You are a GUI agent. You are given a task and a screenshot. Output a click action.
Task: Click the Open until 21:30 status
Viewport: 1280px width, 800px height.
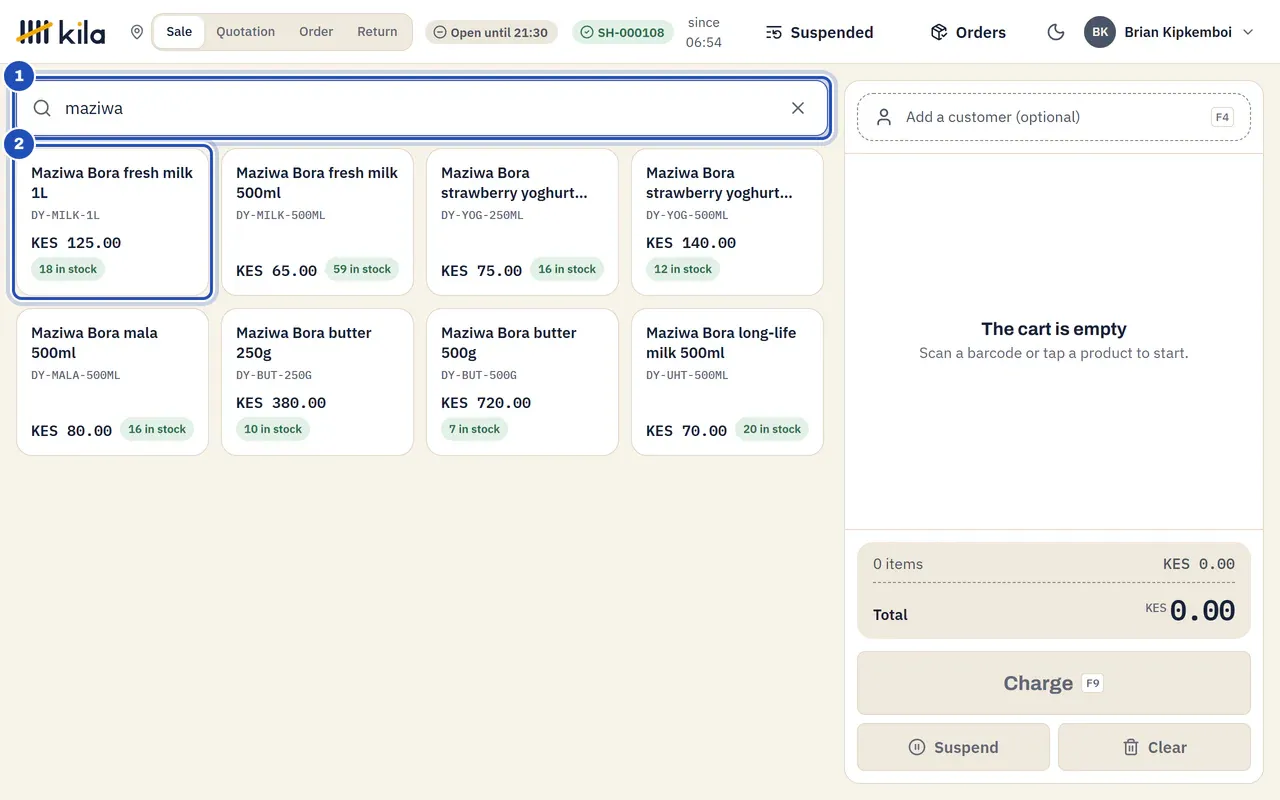tap(490, 32)
